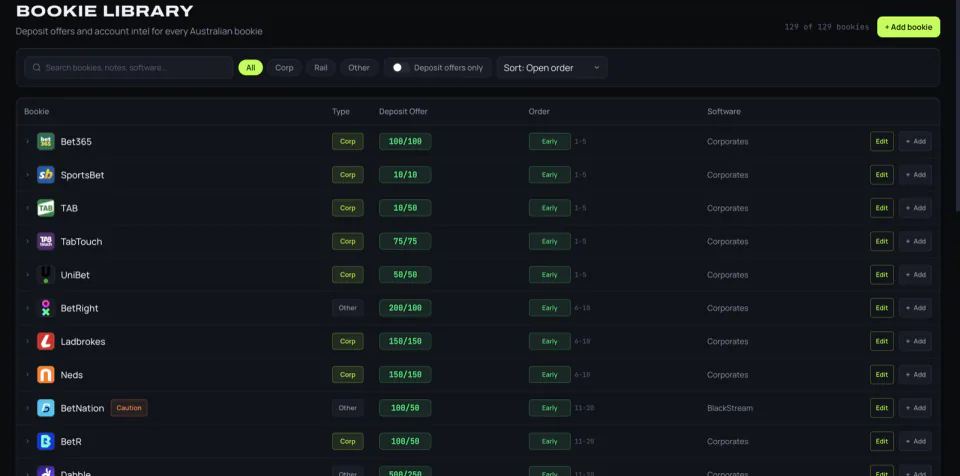Click + Add in Neds row
Image resolution: width=960 pixels, height=476 pixels.
pyautogui.click(x=915, y=374)
